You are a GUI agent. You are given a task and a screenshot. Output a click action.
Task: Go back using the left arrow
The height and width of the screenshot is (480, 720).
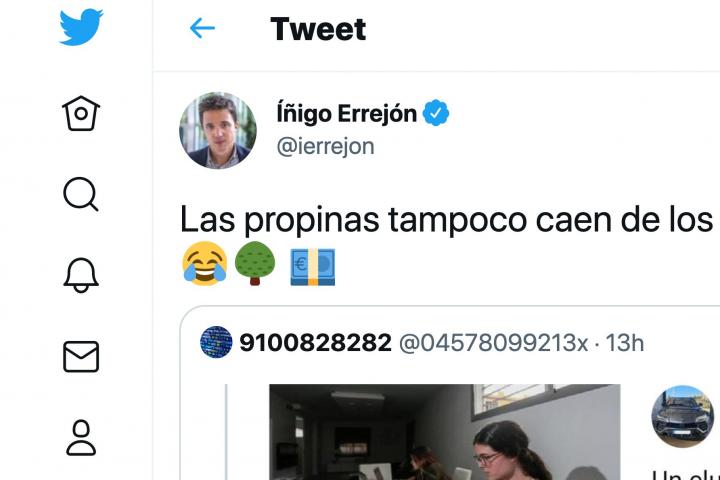tap(202, 28)
